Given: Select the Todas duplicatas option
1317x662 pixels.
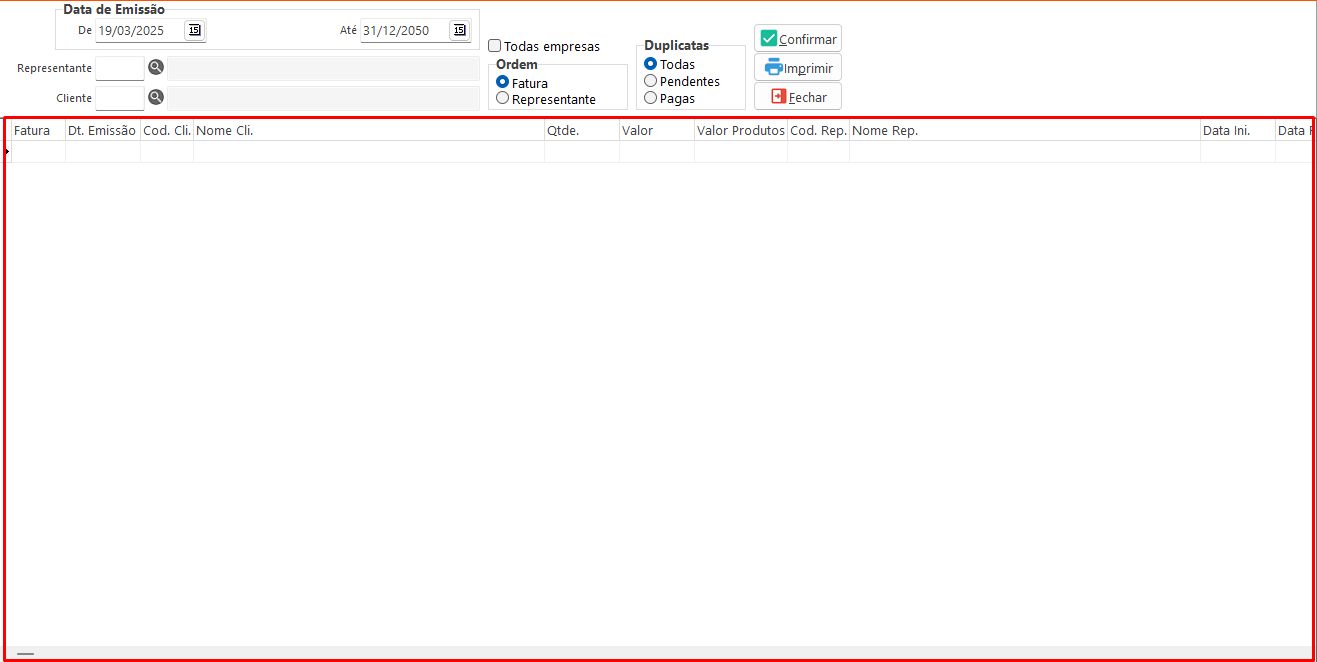Looking at the screenshot, I should [651, 64].
